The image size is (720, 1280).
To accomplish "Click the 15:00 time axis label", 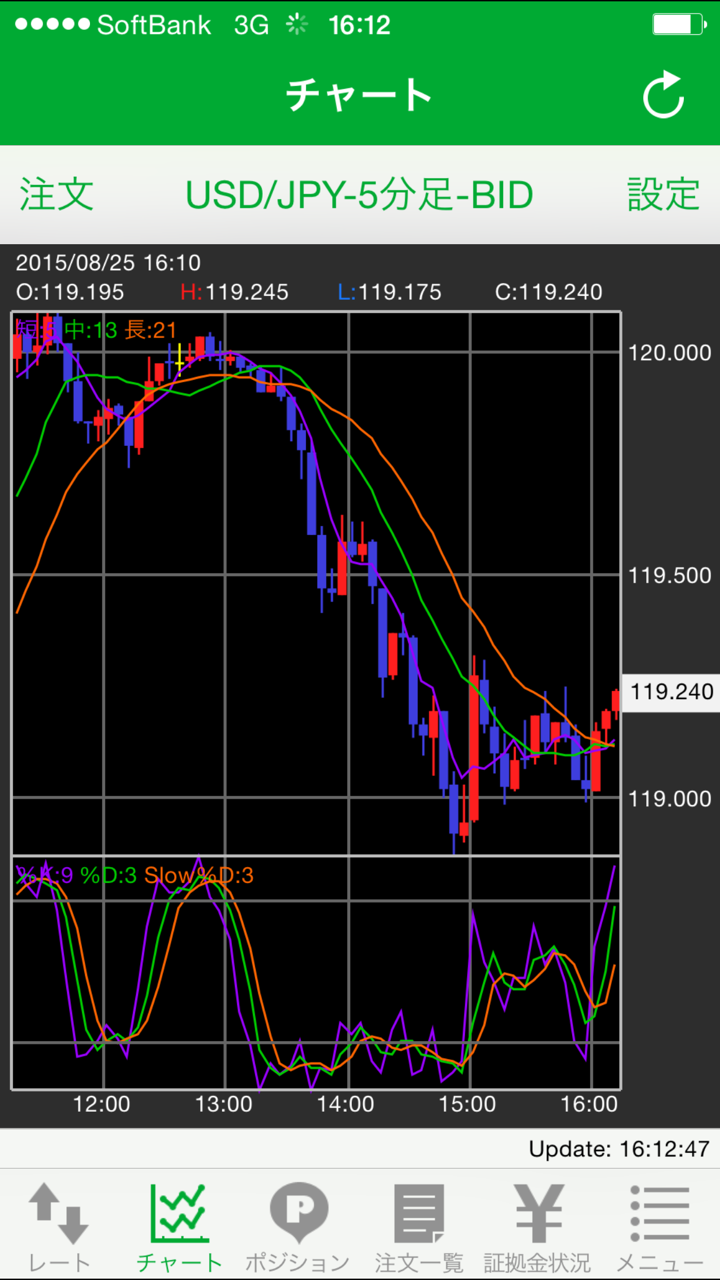I will tap(469, 1104).
